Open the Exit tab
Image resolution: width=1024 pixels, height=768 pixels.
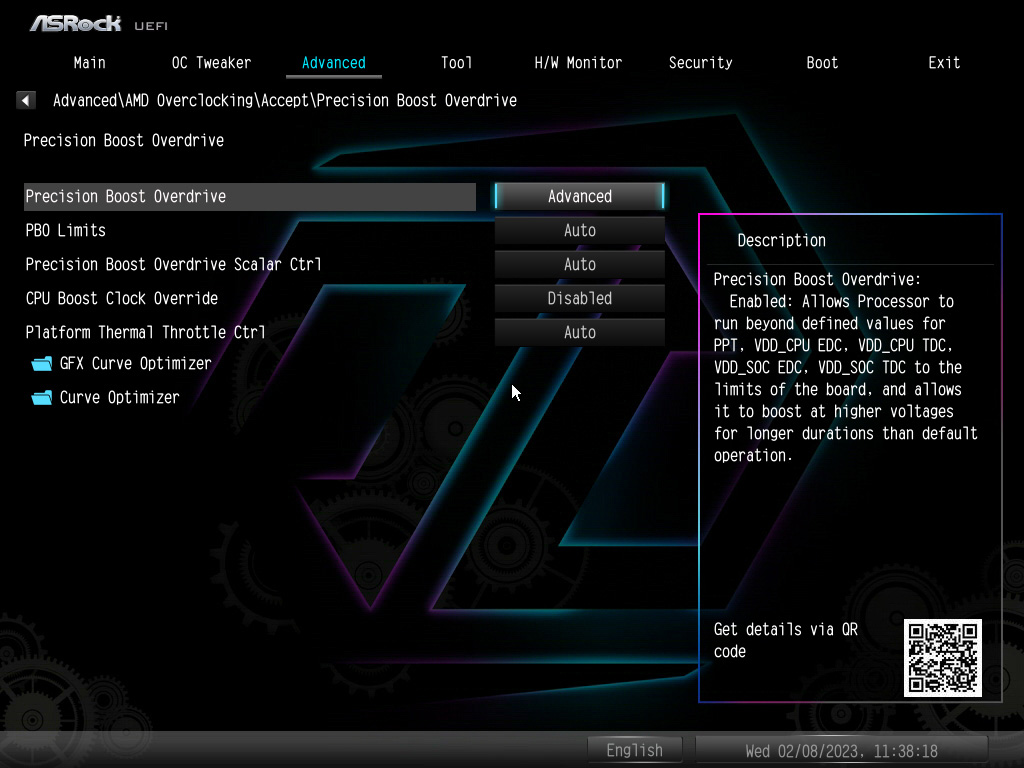pos(944,63)
